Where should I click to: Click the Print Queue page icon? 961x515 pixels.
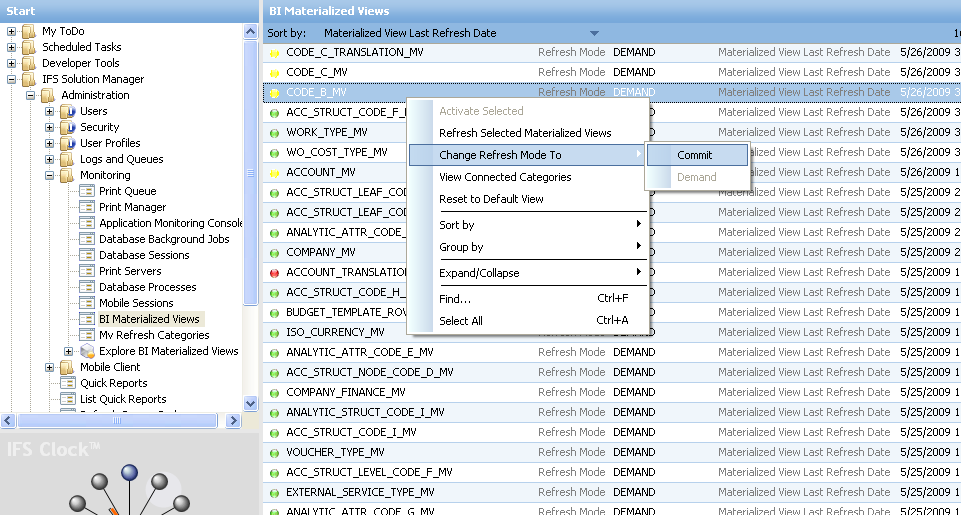(86, 192)
